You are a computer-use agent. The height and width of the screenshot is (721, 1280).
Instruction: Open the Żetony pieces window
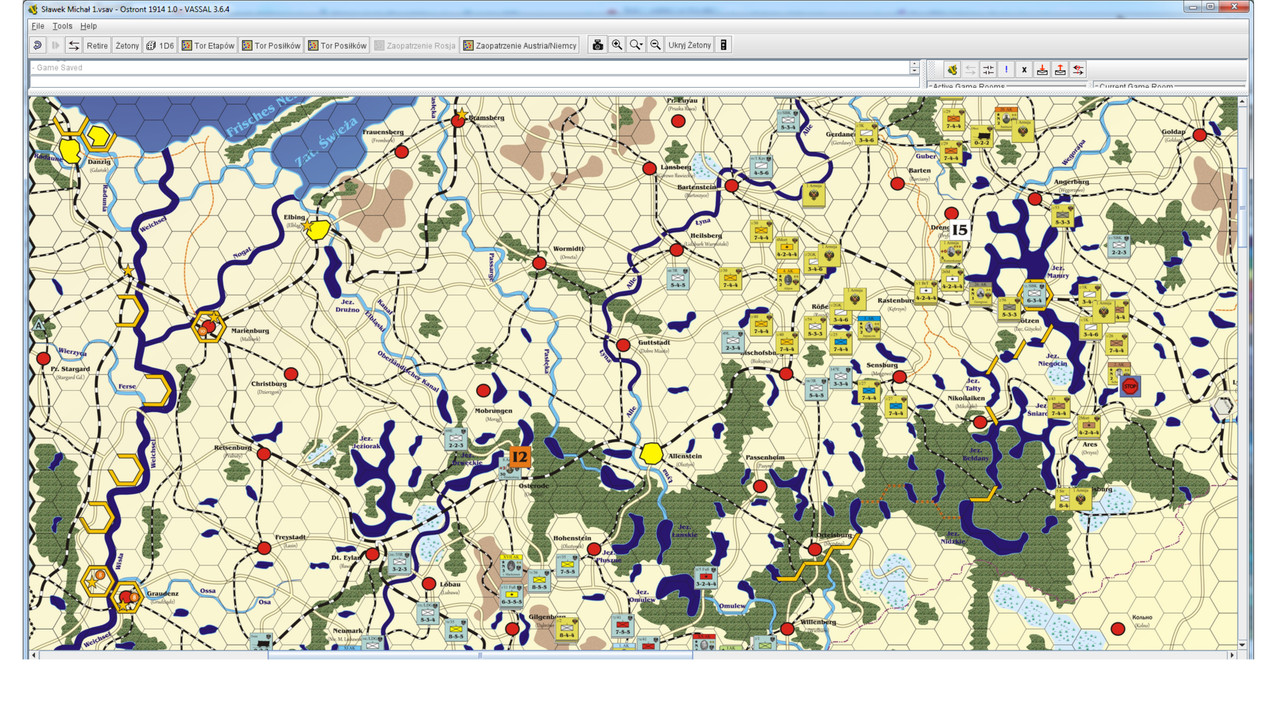[127, 45]
